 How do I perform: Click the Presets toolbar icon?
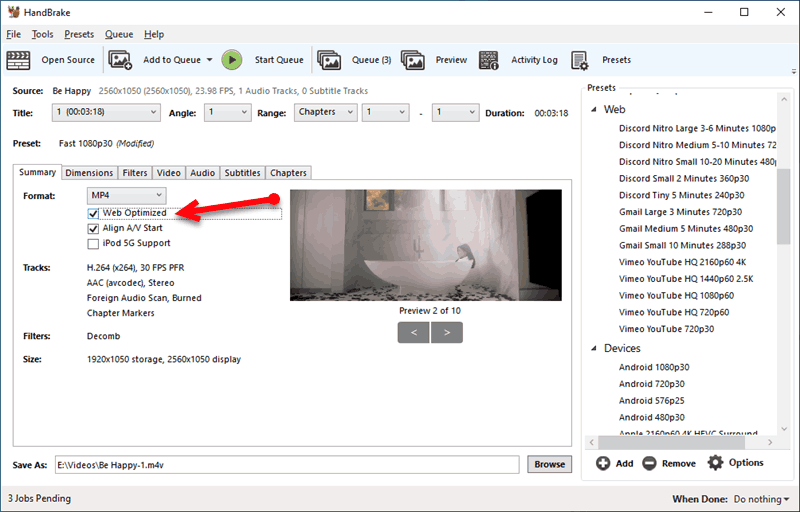tap(580, 60)
